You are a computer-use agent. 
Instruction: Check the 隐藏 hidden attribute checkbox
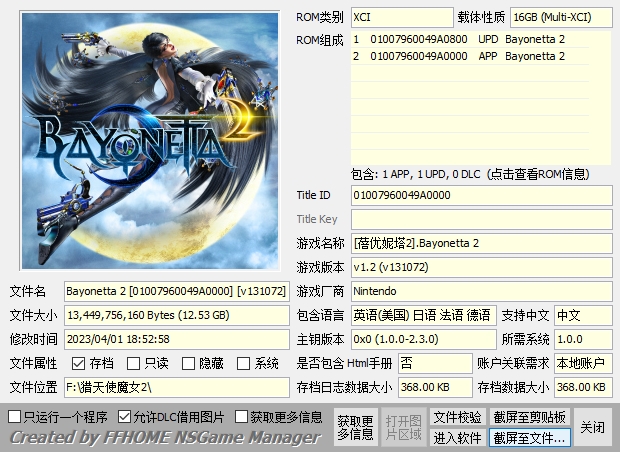pos(189,364)
